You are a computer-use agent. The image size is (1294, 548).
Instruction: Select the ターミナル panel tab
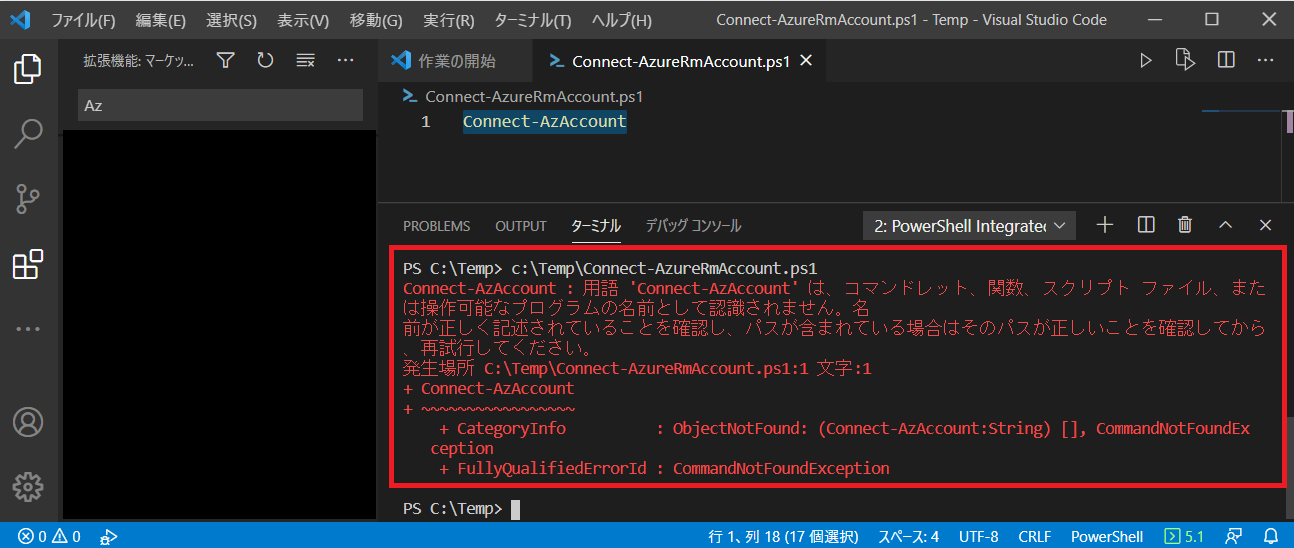(596, 226)
